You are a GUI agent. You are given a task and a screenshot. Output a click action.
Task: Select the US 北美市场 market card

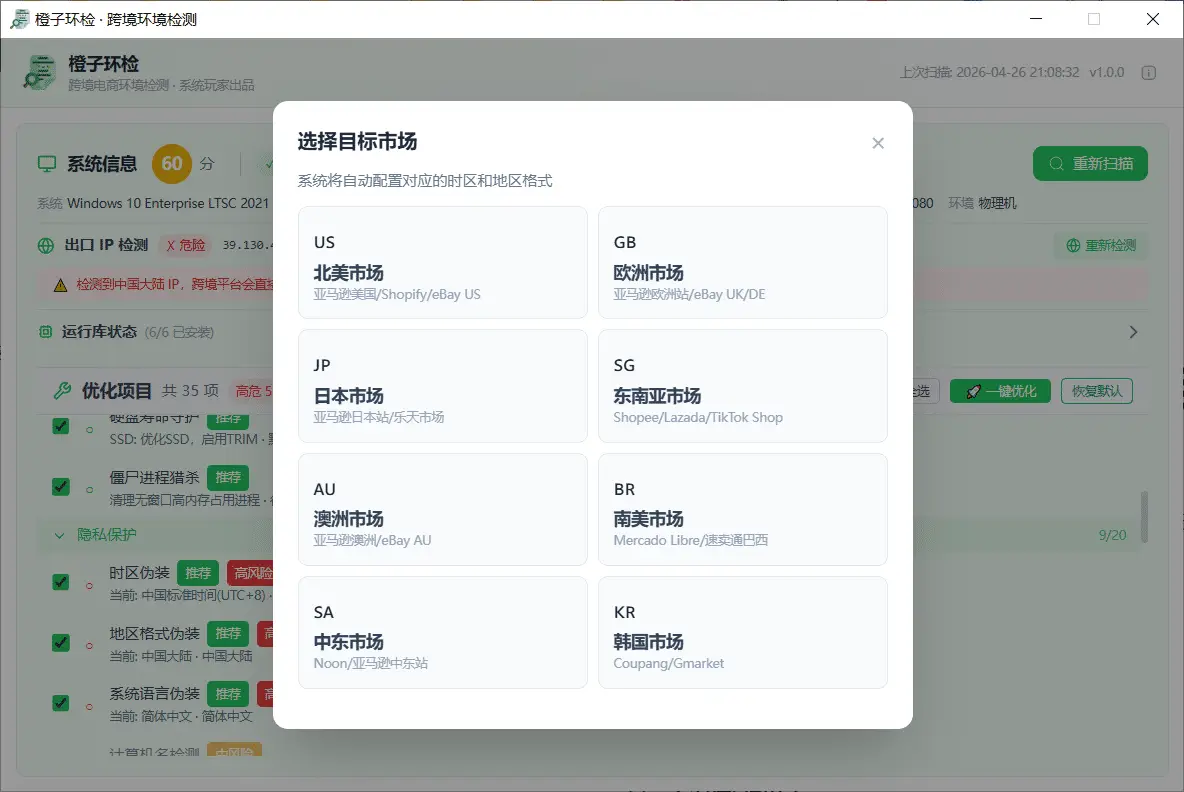pyautogui.click(x=442, y=262)
